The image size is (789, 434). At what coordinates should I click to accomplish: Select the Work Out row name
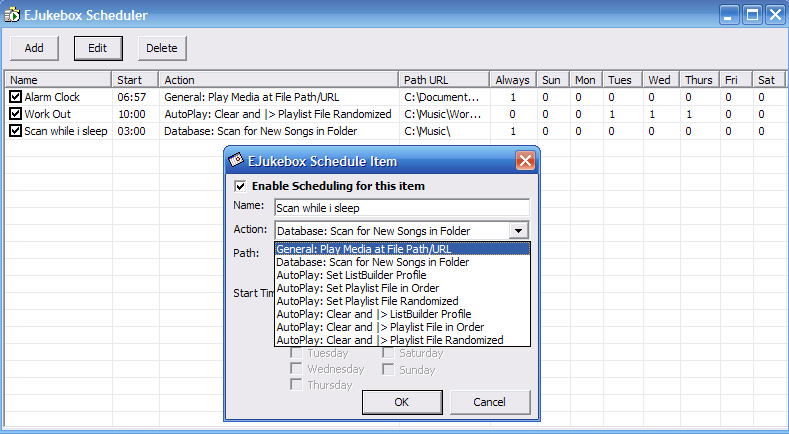tap(48, 114)
